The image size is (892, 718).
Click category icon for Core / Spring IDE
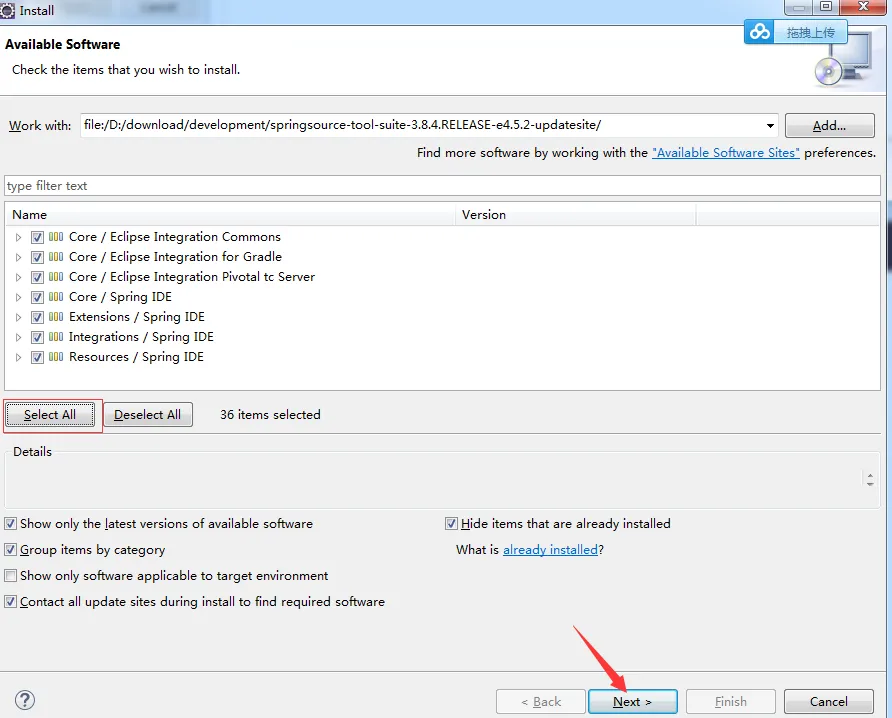click(x=56, y=296)
